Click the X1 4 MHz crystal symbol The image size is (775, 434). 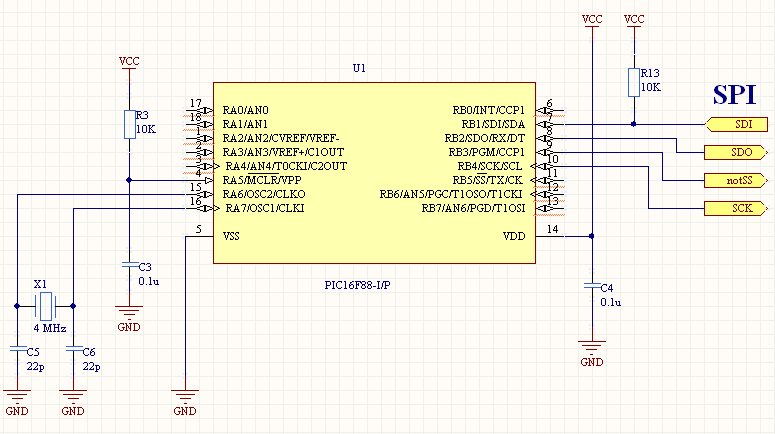click(x=44, y=305)
